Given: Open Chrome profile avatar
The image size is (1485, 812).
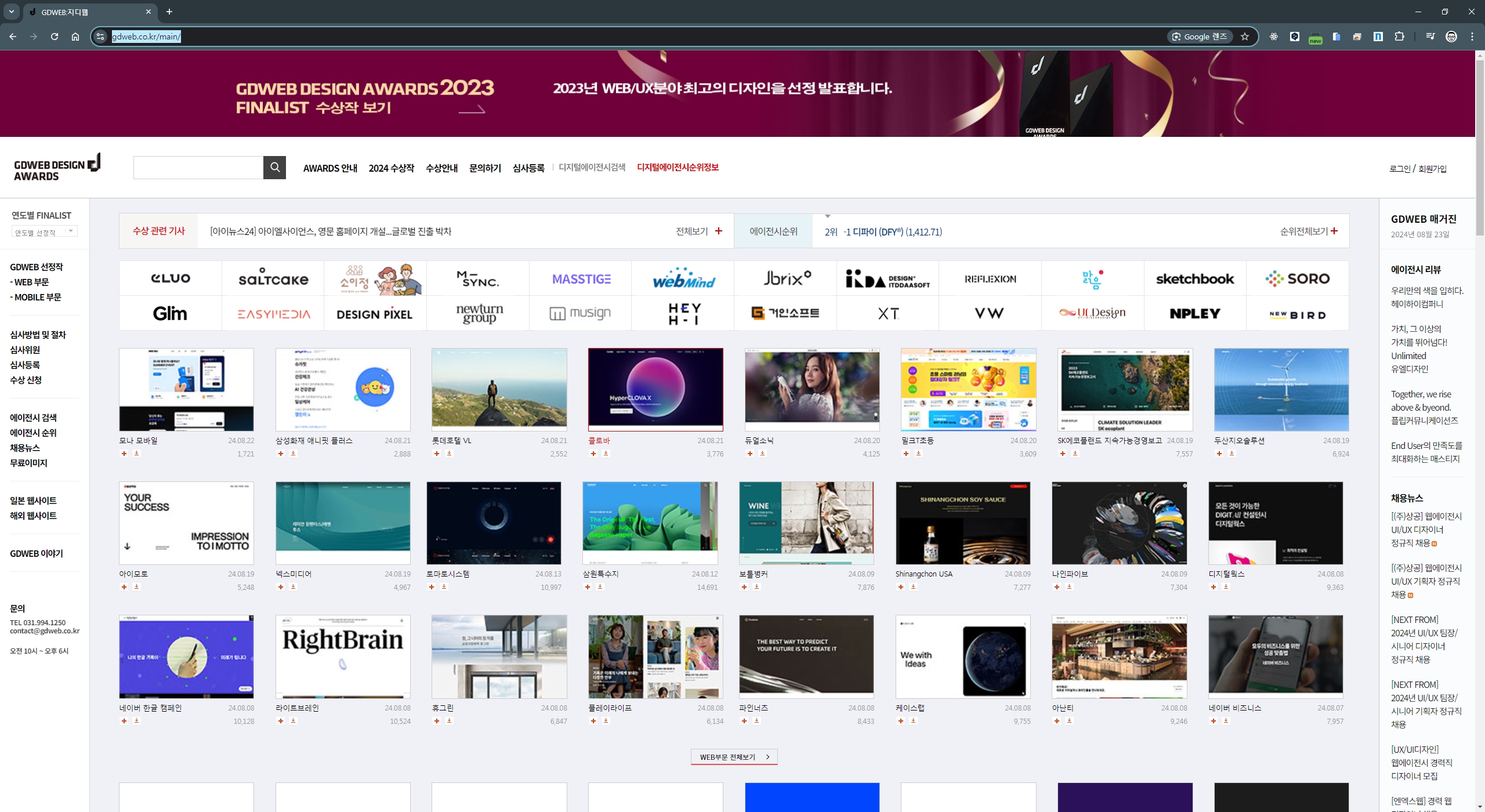Looking at the screenshot, I should (1451, 37).
